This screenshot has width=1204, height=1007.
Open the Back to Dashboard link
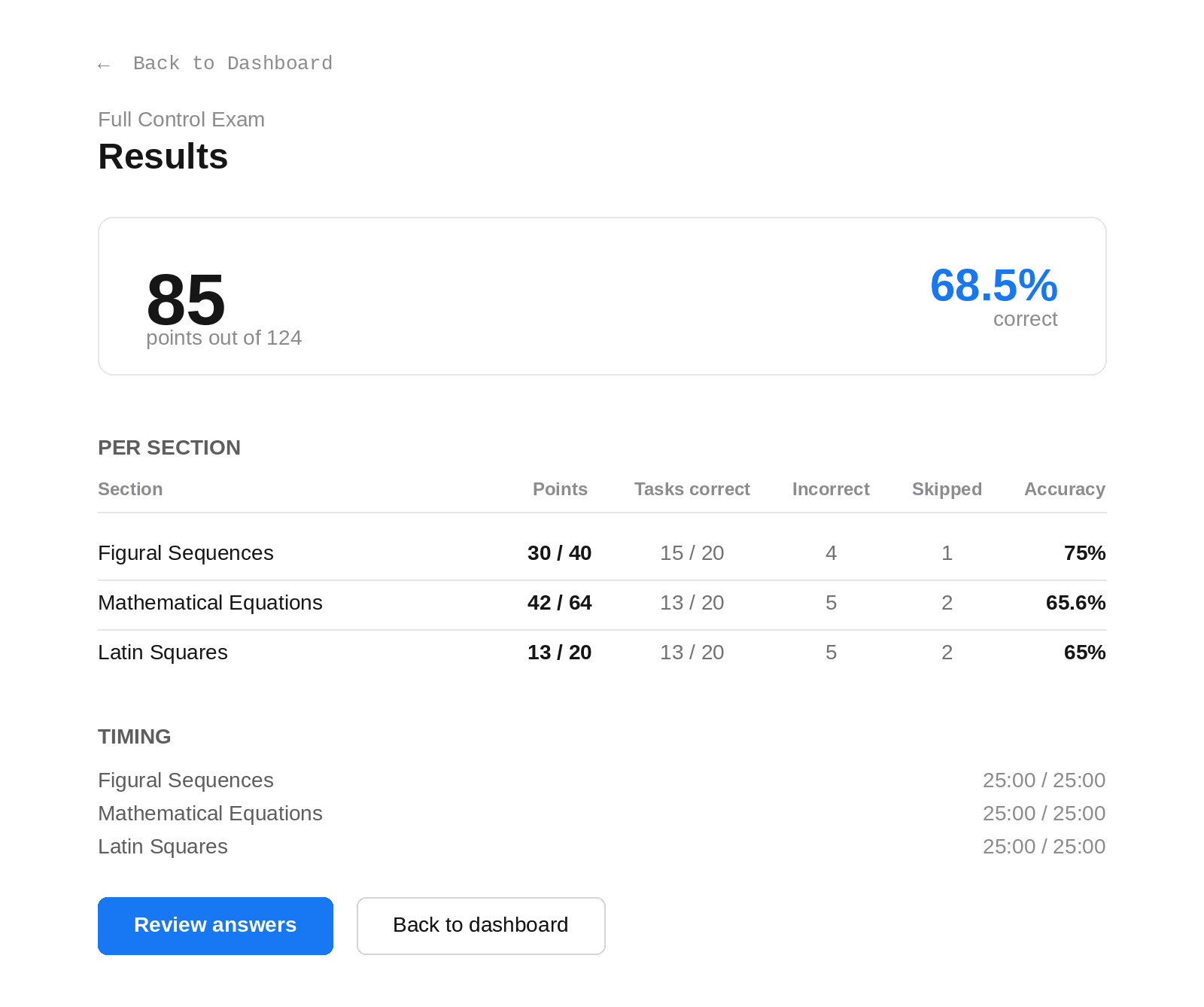tap(233, 63)
